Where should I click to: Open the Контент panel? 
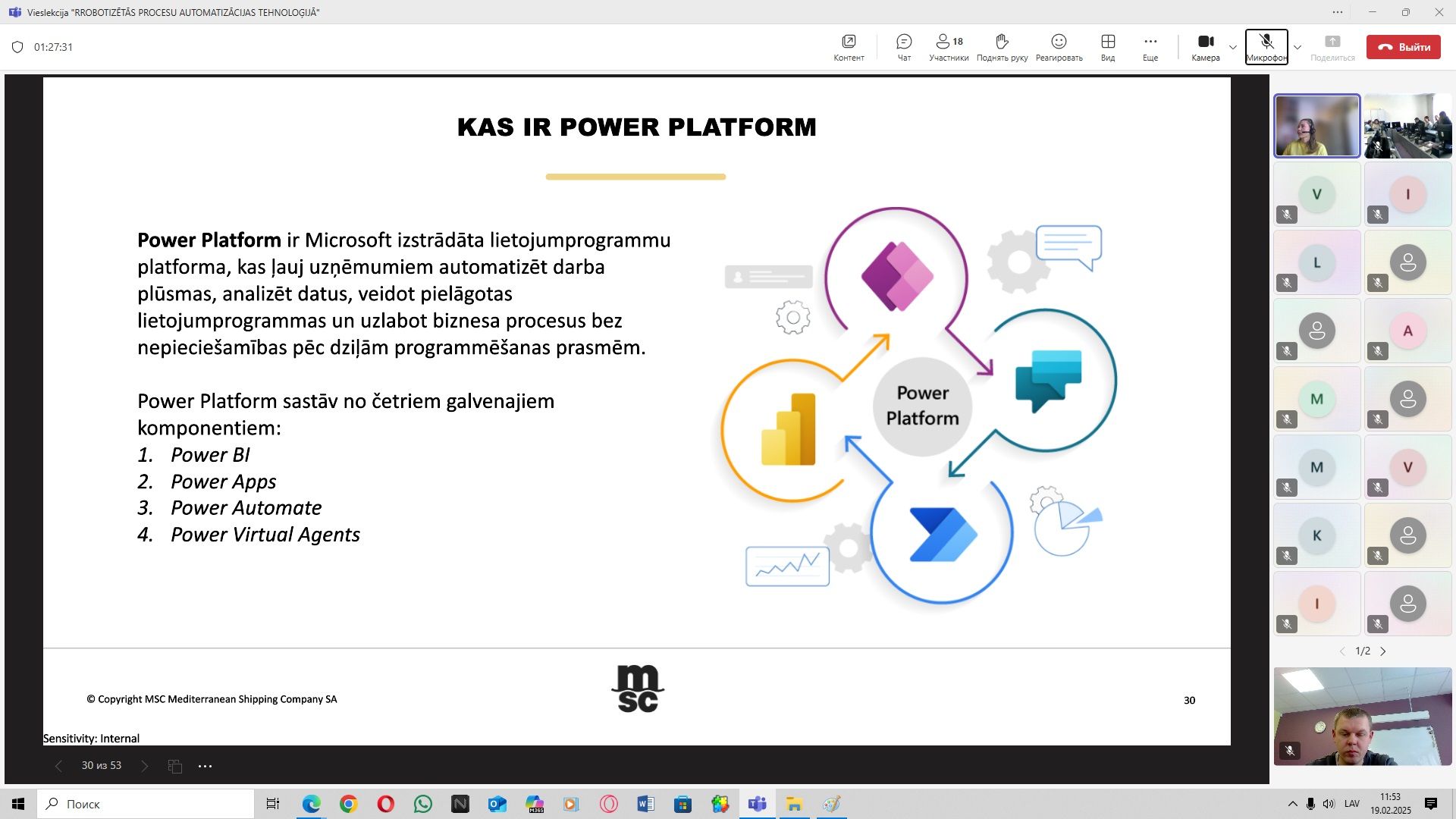pyautogui.click(x=849, y=47)
